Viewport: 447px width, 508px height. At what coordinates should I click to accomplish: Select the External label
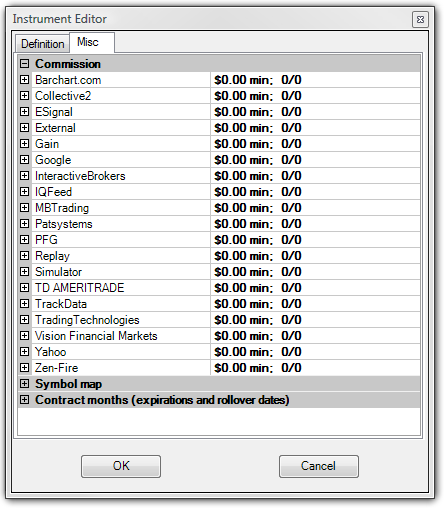[x=55, y=128]
